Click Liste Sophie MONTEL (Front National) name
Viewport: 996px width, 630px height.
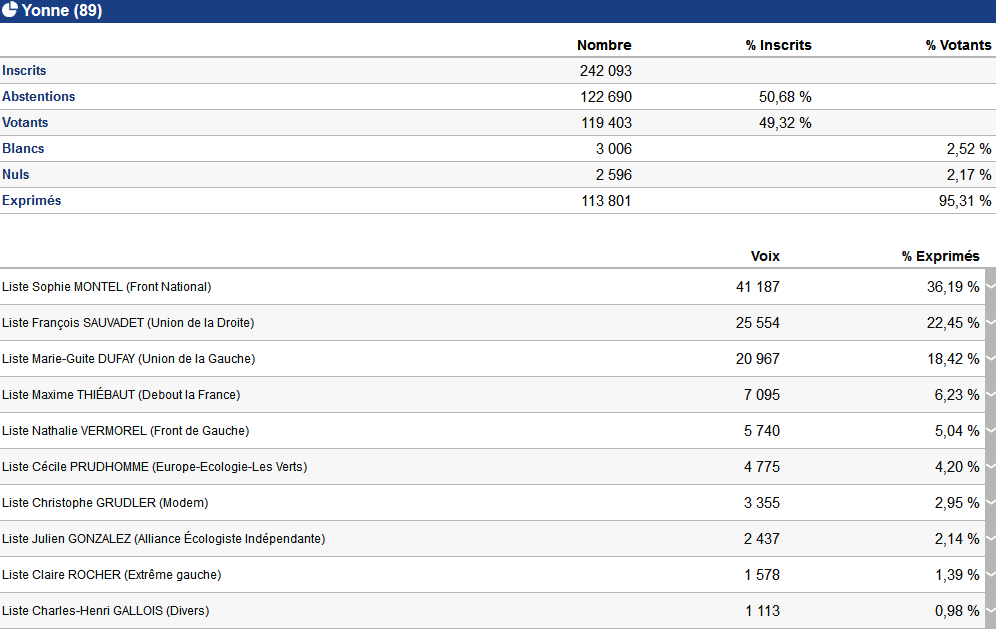[x=107, y=287]
